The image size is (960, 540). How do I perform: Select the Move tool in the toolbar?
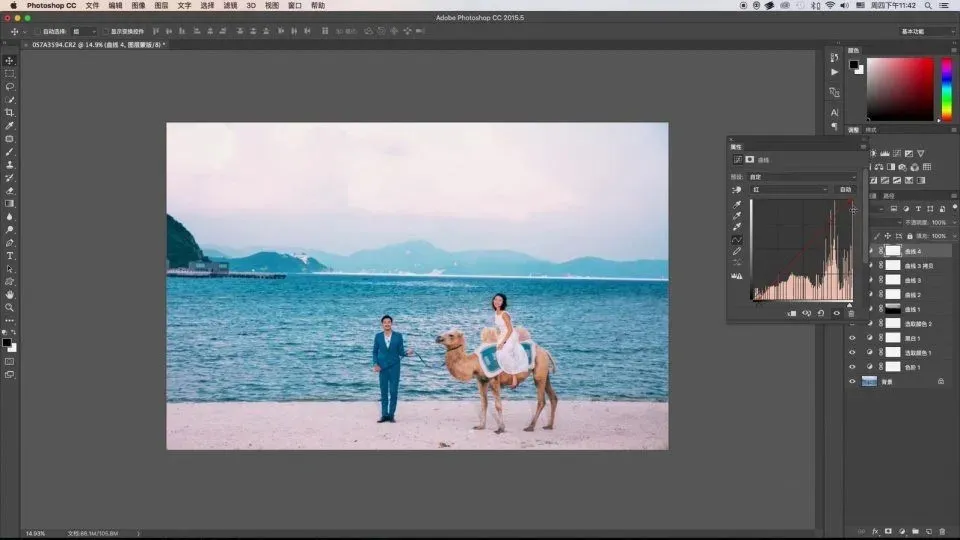click(10, 60)
